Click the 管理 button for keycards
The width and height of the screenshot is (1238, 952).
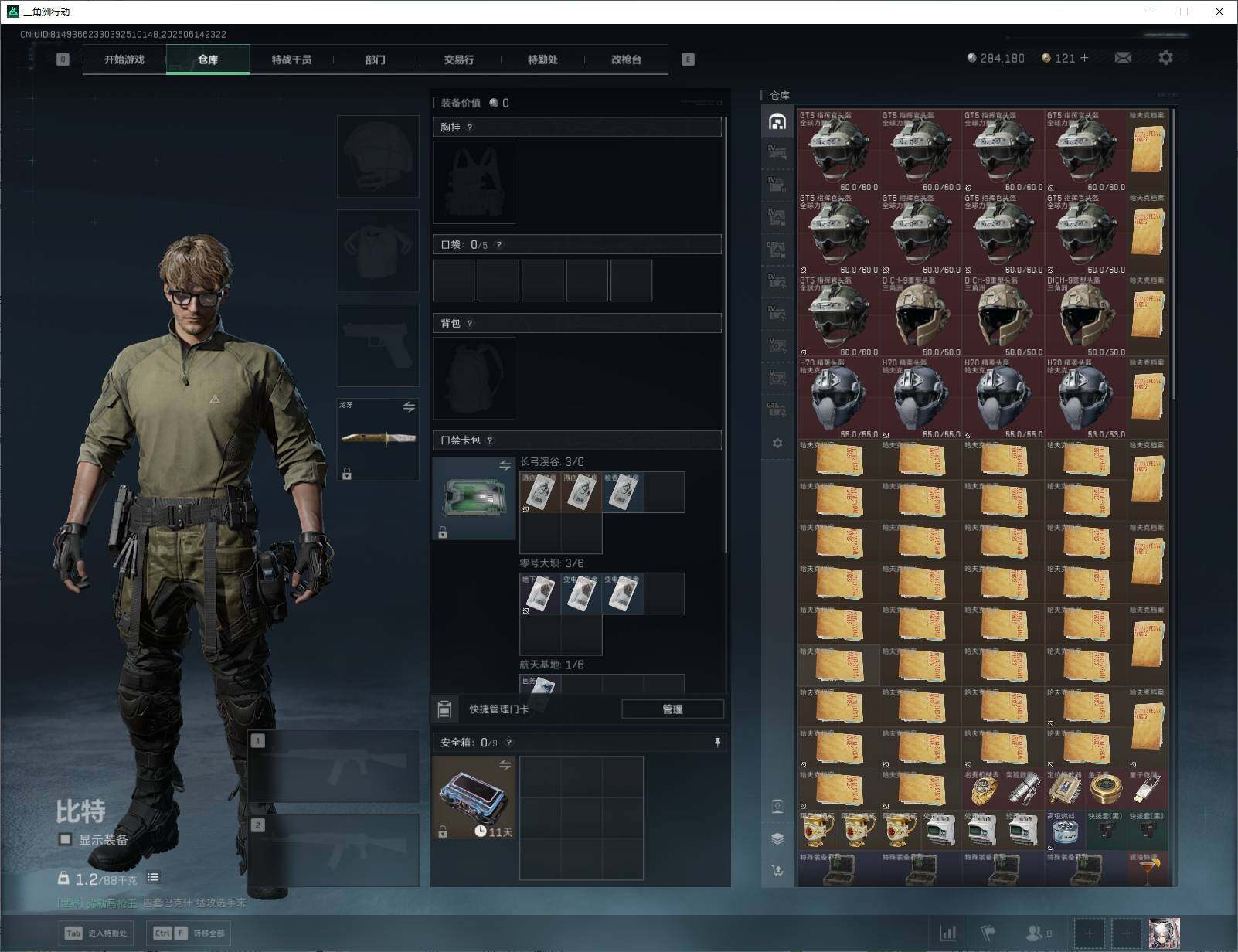pyautogui.click(x=672, y=709)
